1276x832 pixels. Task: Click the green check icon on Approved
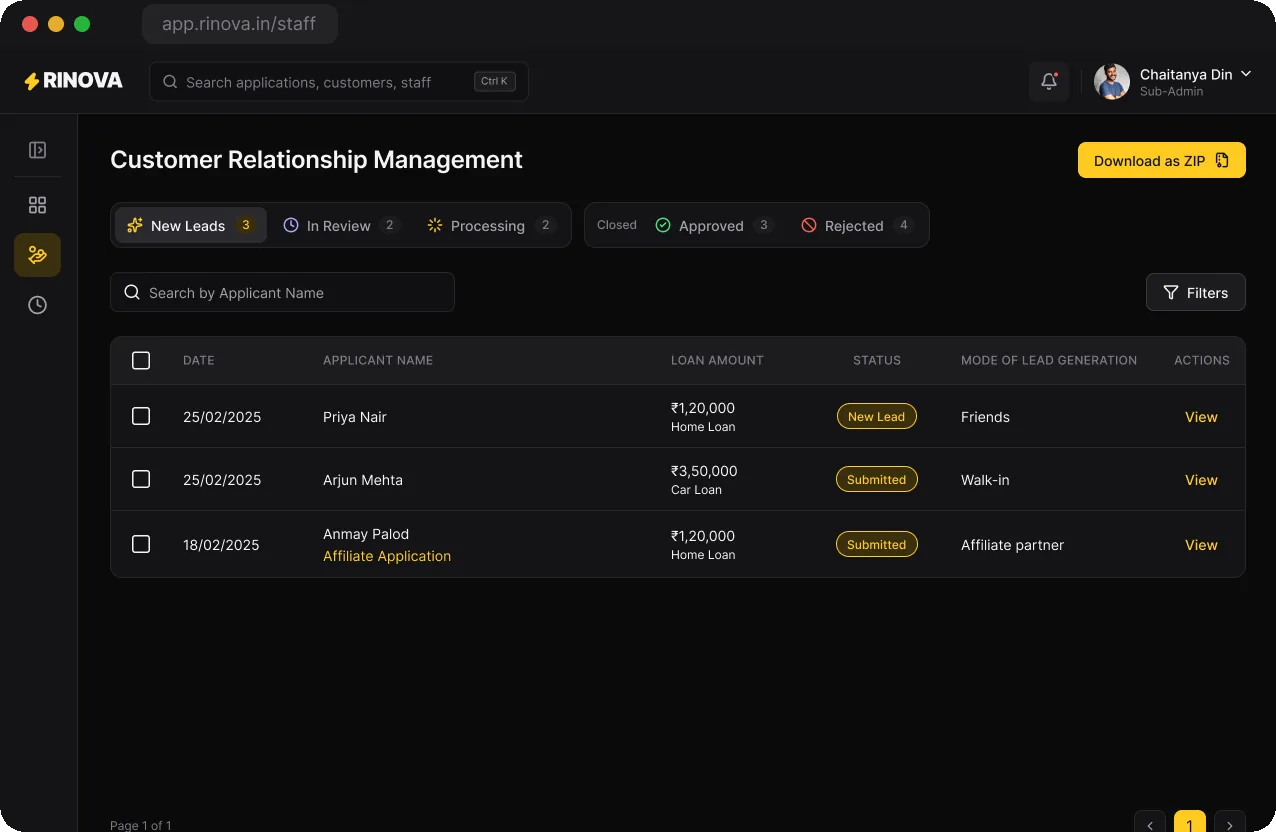pos(663,225)
